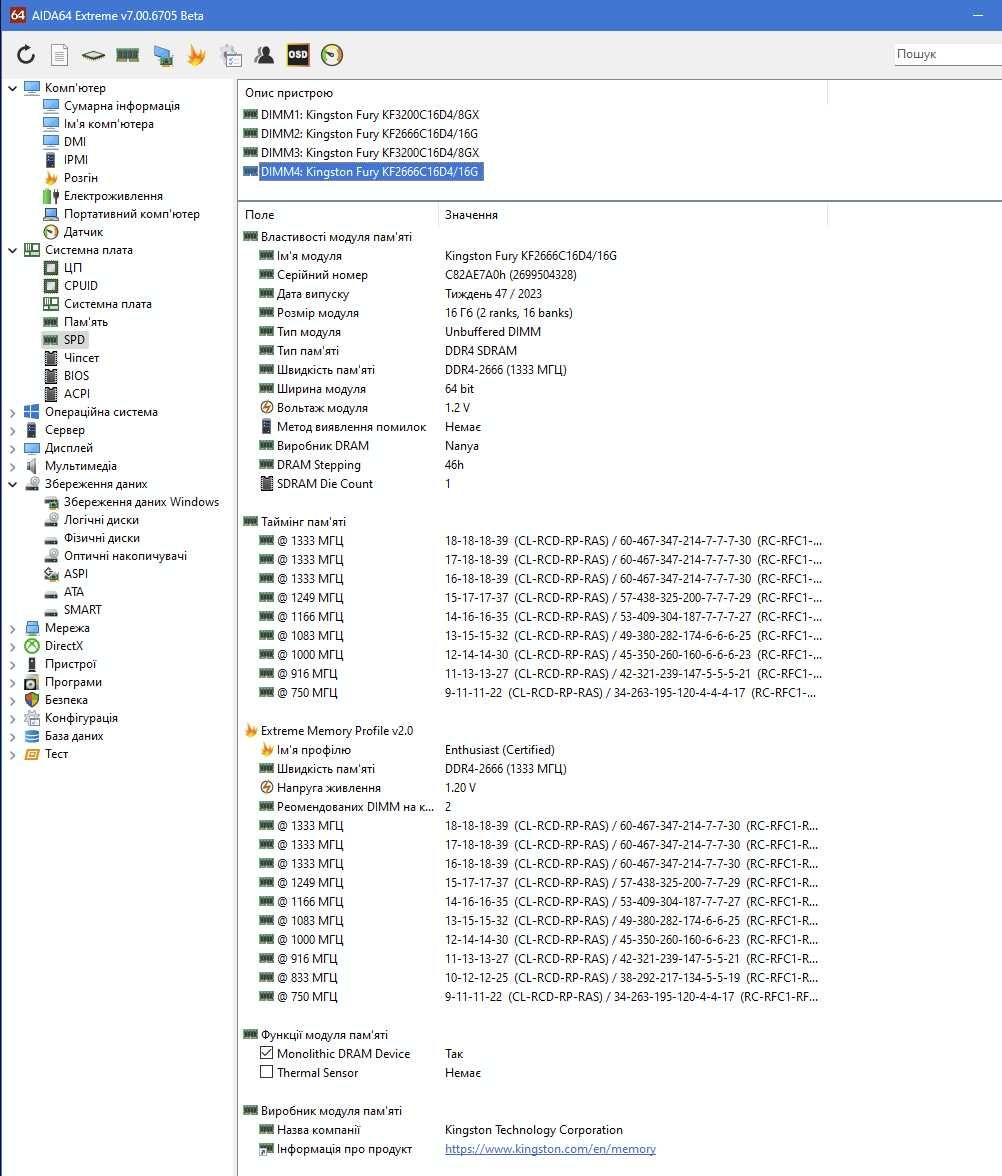Open the ATA tree item
Screen dimensions: 1002x1176
[x=74, y=592]
